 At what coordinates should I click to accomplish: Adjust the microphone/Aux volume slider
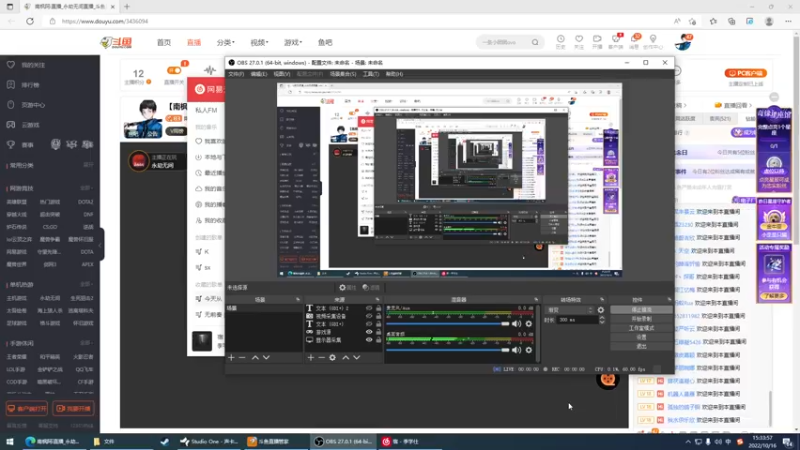tap(447, 323)
